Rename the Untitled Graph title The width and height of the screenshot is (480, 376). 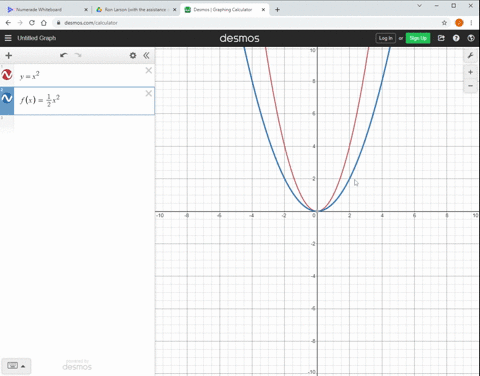37,38
